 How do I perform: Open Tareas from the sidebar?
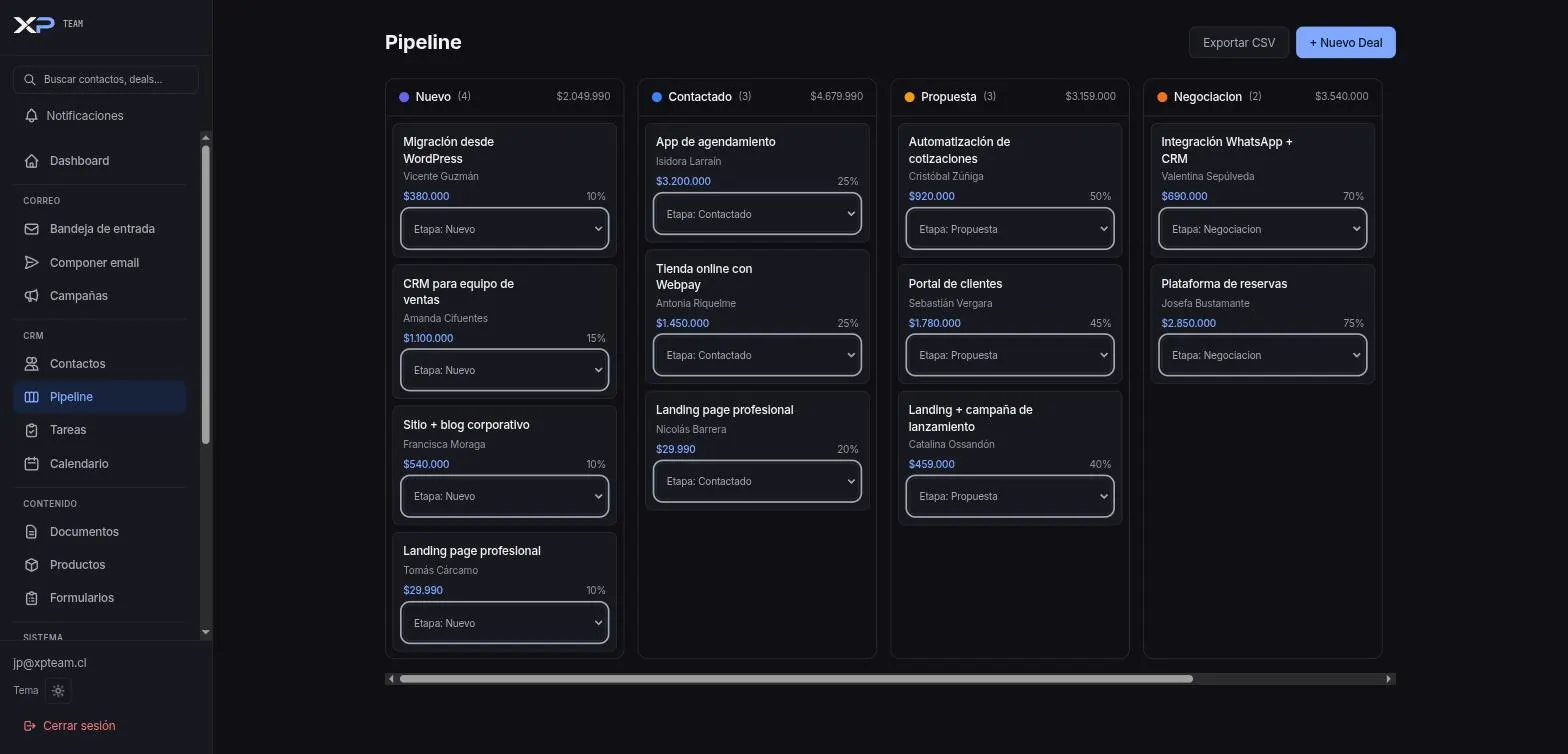pos(100,430)
